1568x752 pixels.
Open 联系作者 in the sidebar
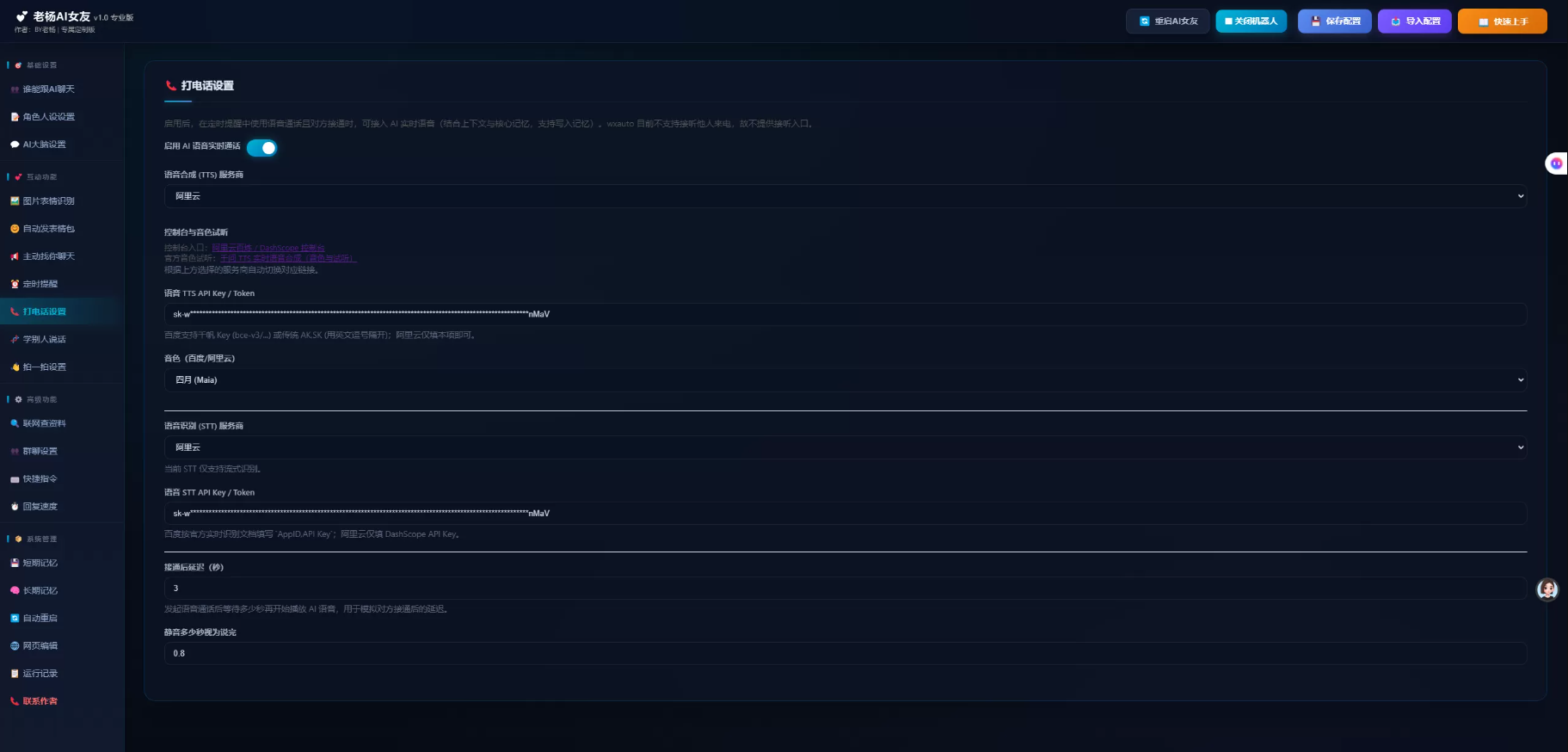click(62, 701)
